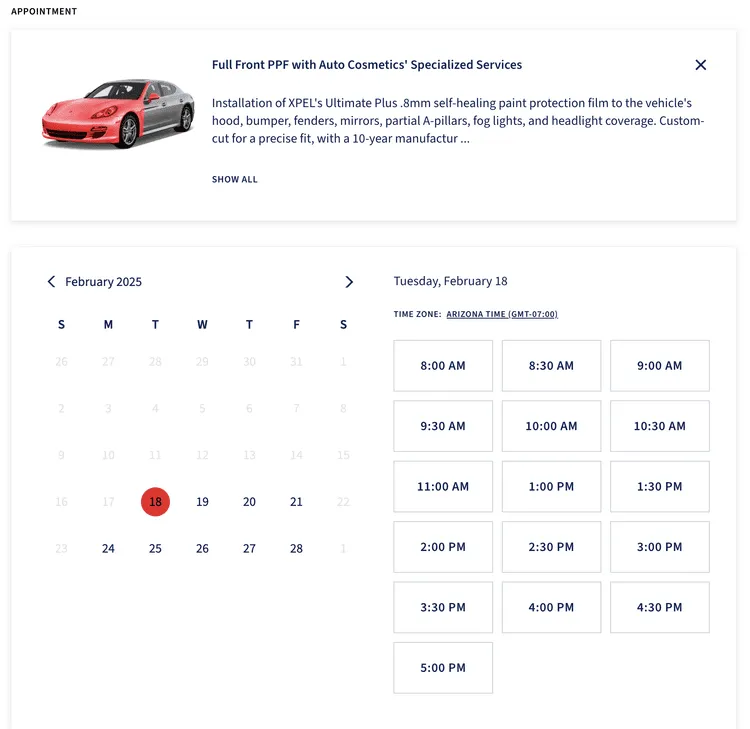Viewport: 750px width, 729px height.
Task: Select the 10:30 AM slot
Action: [x=659, y=426]
